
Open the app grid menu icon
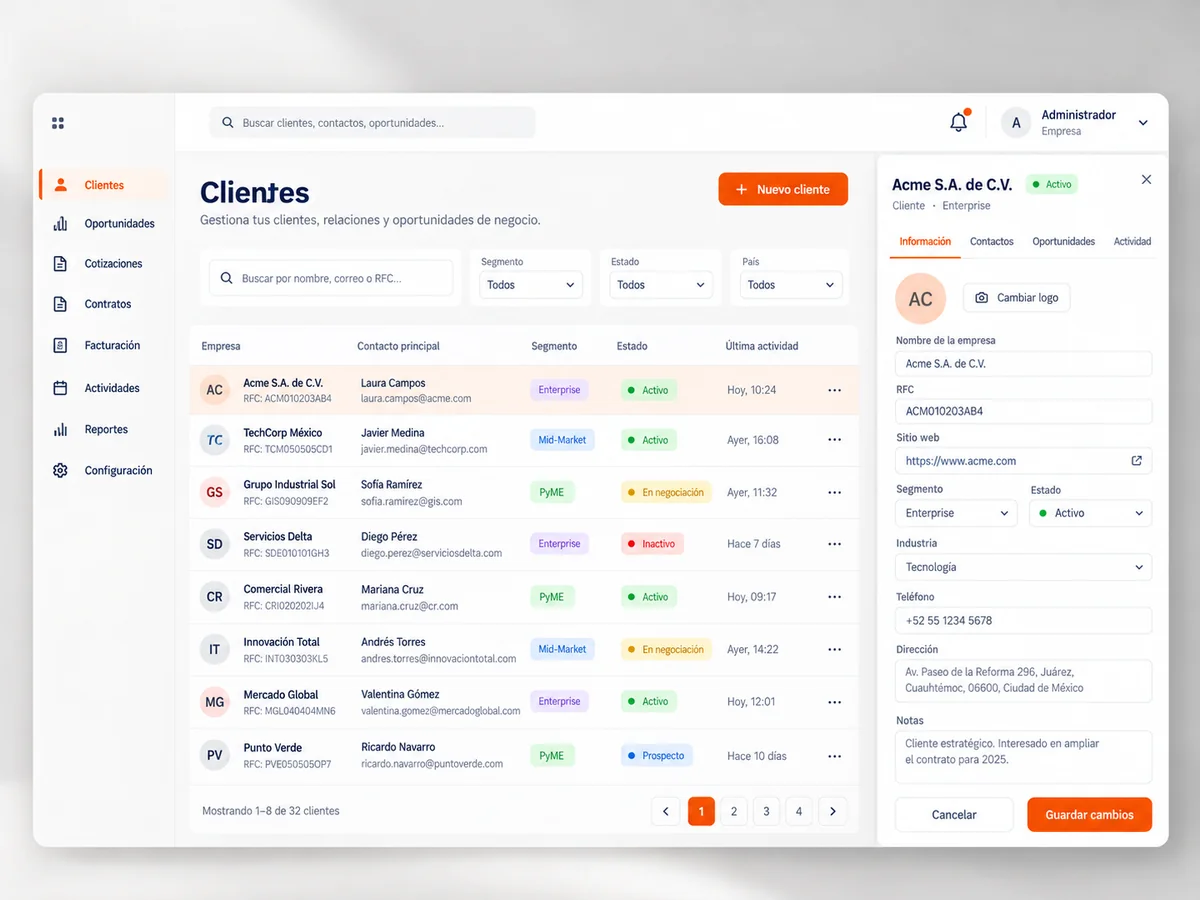[x=58, y=123]
